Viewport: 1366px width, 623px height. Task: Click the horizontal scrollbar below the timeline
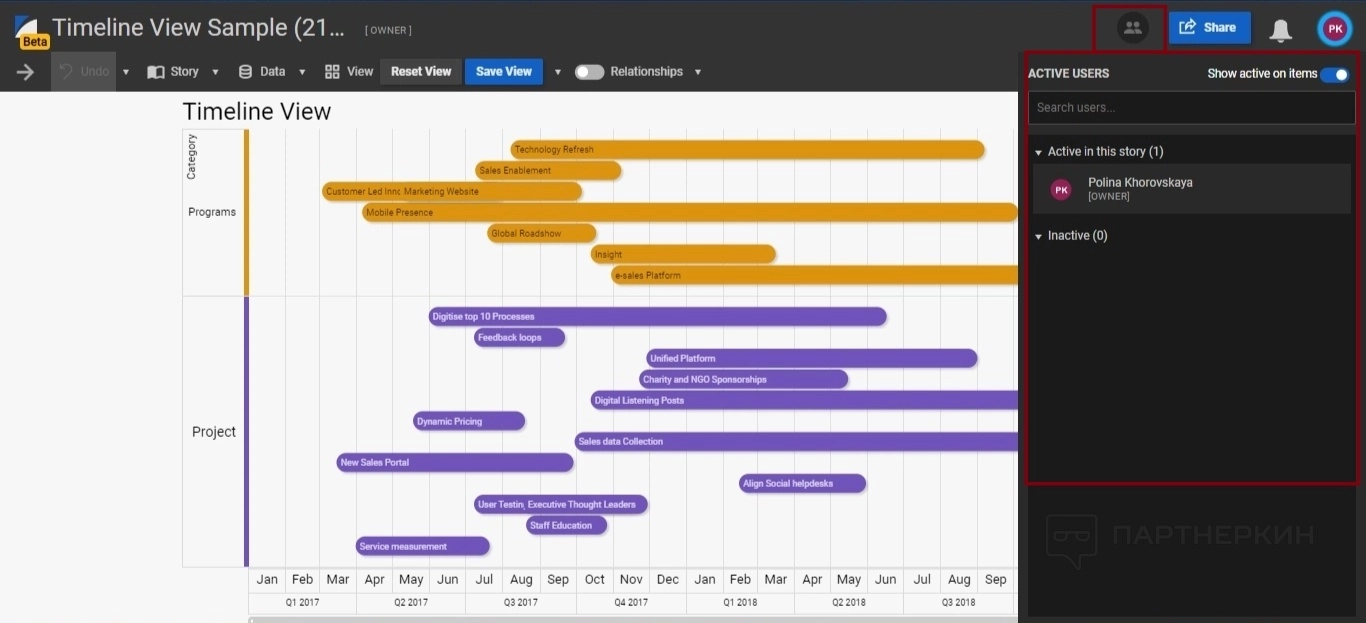click(633, 620)
